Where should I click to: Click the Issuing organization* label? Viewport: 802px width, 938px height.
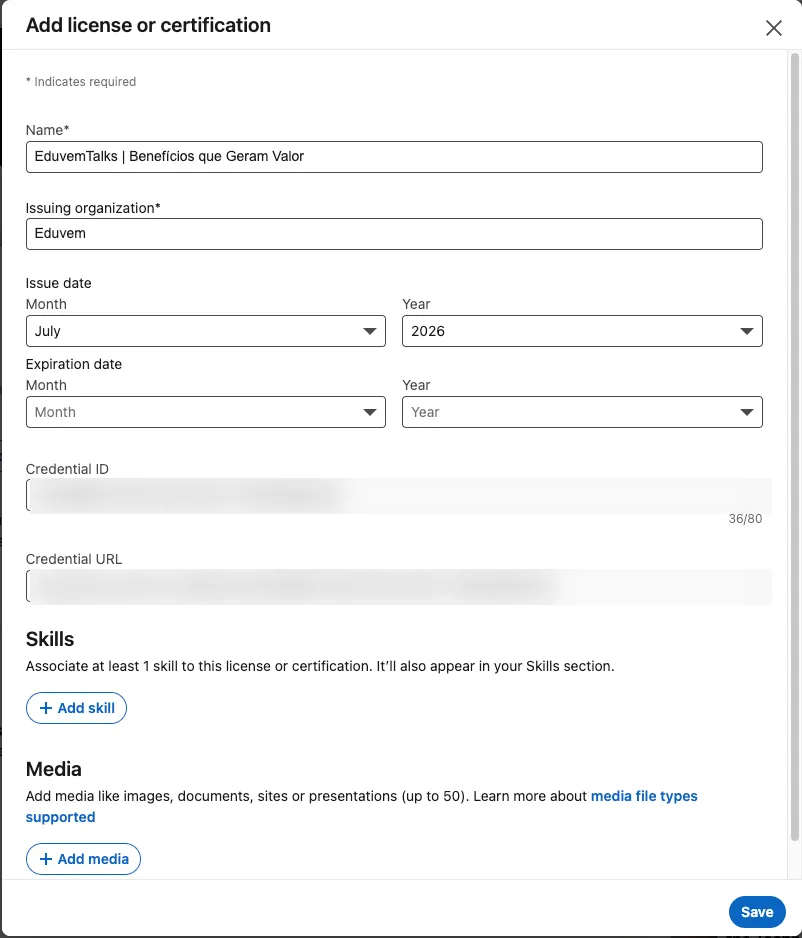pos(93,208)
